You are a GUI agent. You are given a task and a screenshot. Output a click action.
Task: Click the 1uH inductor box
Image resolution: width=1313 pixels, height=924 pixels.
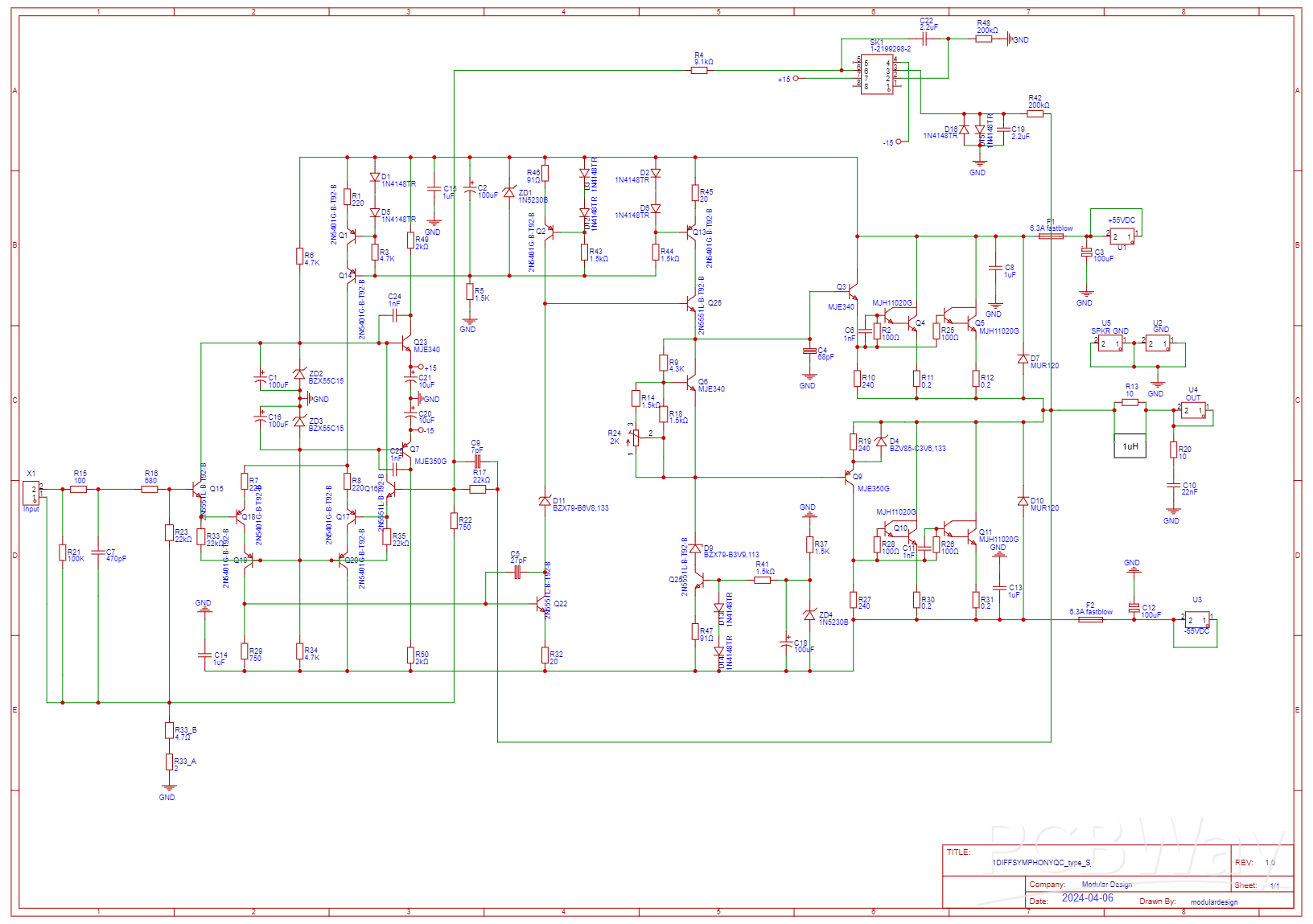click(1130, 446)
